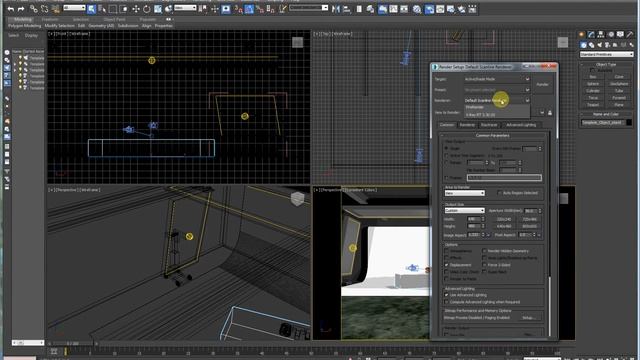Enable Render Hidden Geometry checkbox

point(484,251)
